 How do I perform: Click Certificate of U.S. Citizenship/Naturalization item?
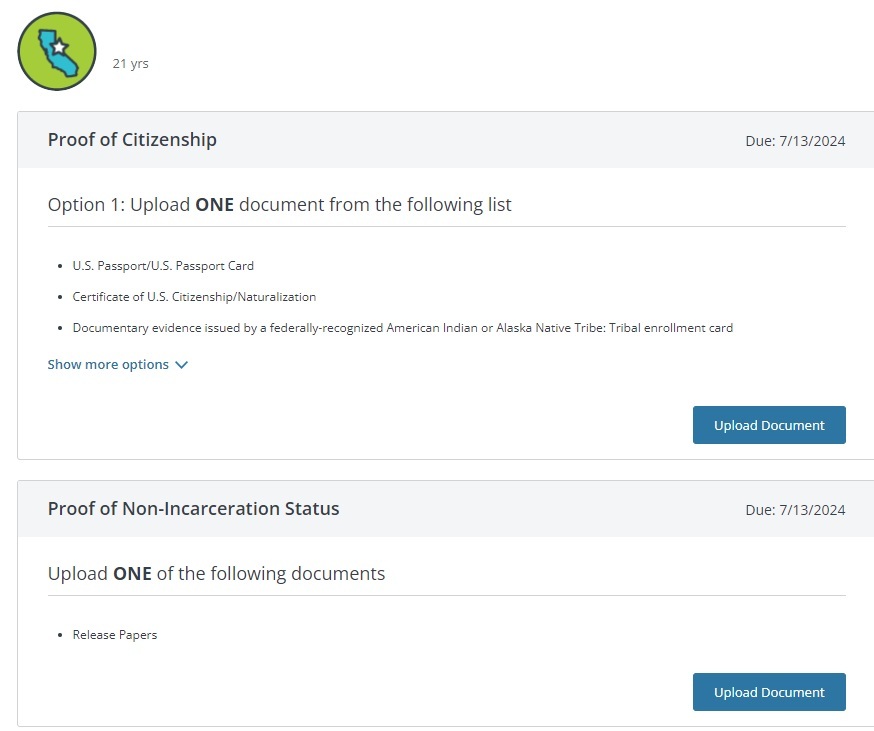click(x=194, y=297)
